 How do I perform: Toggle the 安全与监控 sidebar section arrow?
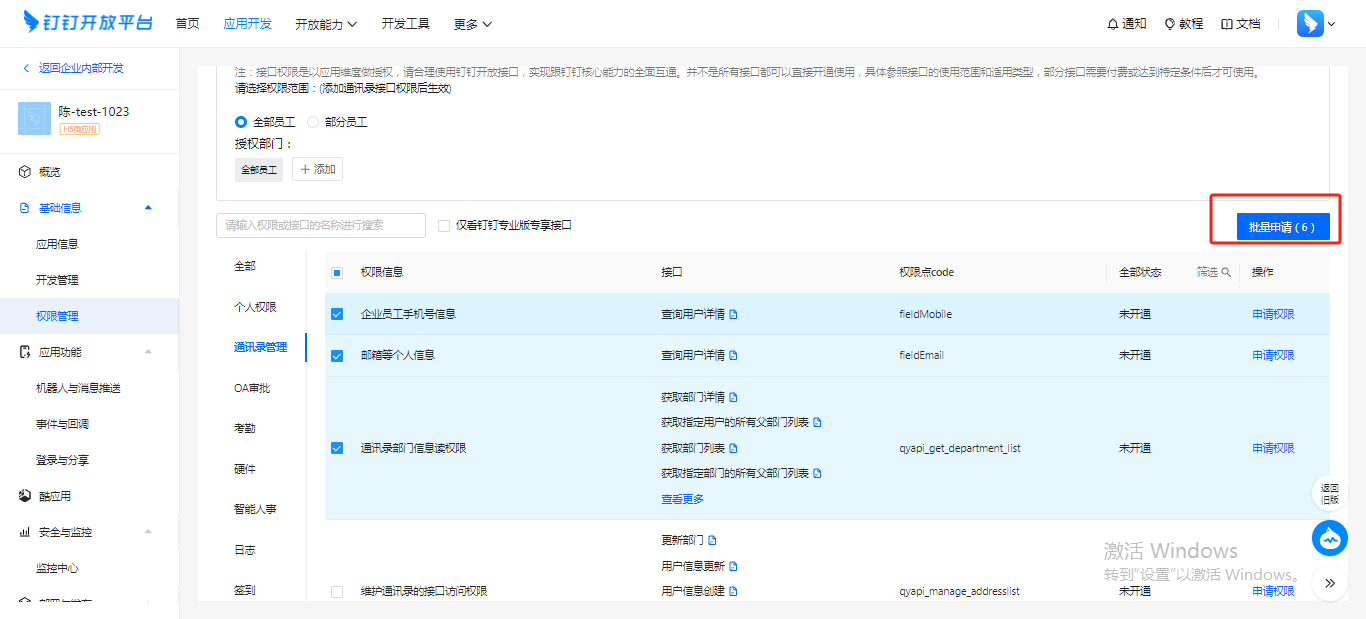[149, 532]
